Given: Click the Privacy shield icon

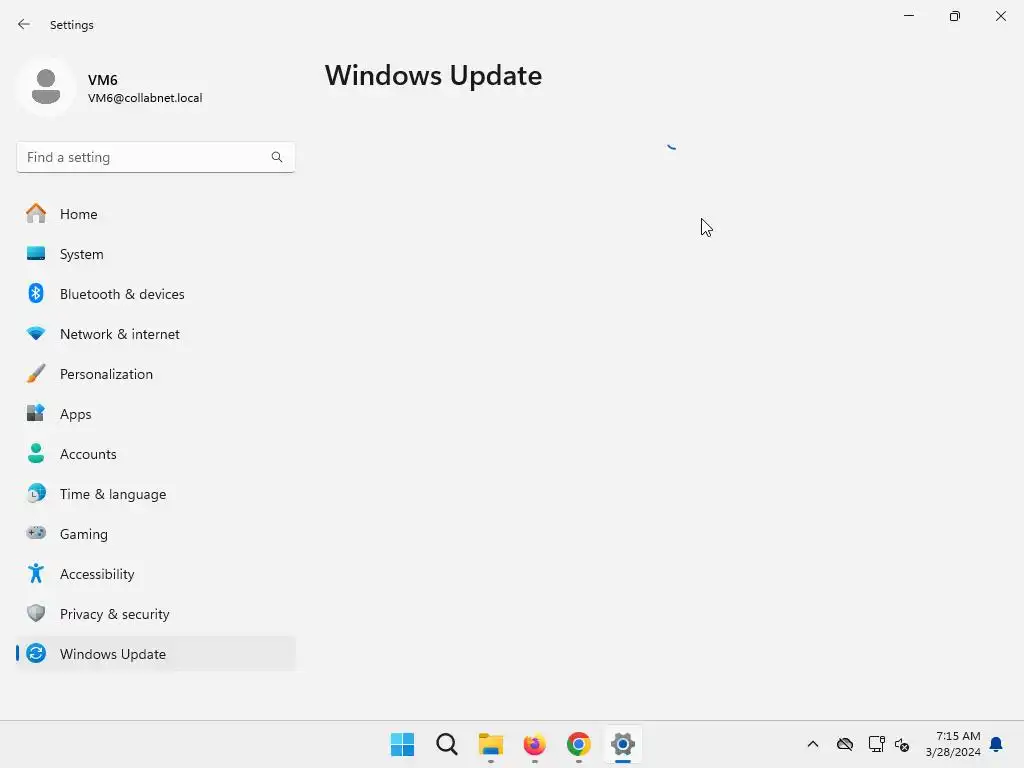Looking at the screenshot, I should [36, 613].
